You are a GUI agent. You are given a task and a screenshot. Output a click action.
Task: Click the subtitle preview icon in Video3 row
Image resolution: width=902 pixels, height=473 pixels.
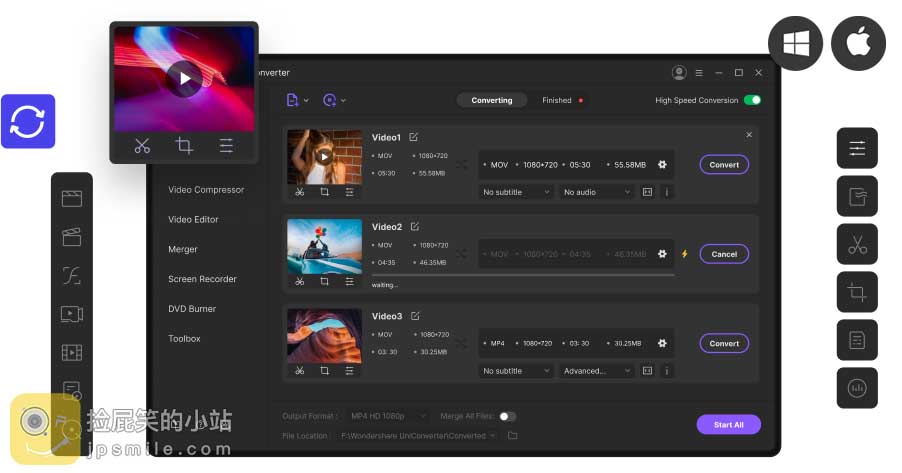(x=647, y=371)
